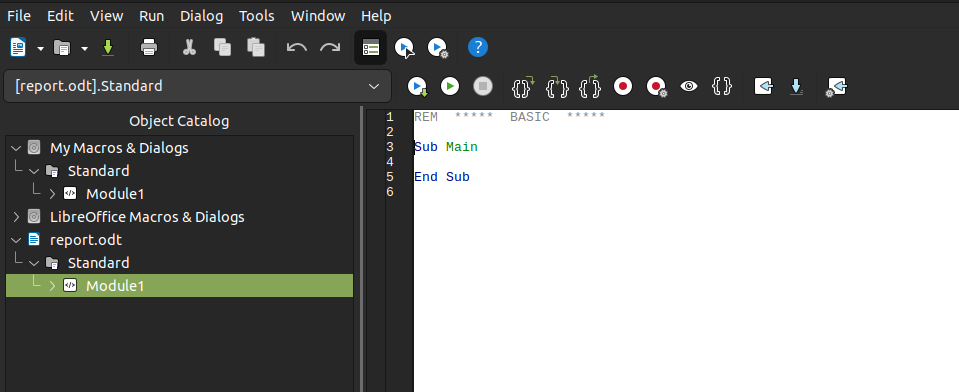
Task: Click the Object Catalog panel title
Action: (x=179, y=121)
